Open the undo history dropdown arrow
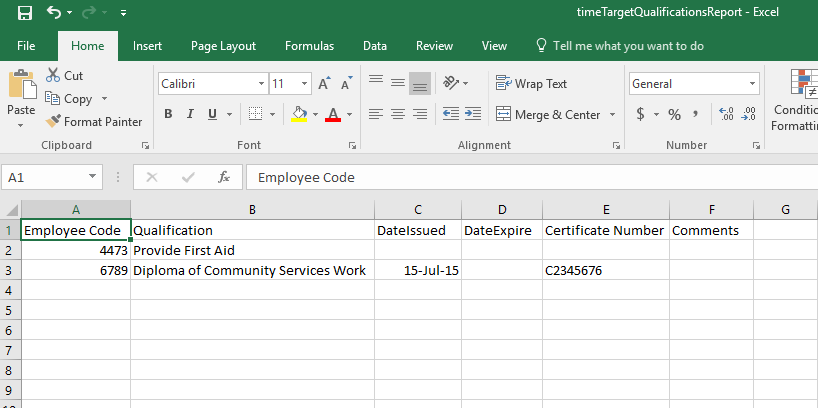 tap(70, 13)
